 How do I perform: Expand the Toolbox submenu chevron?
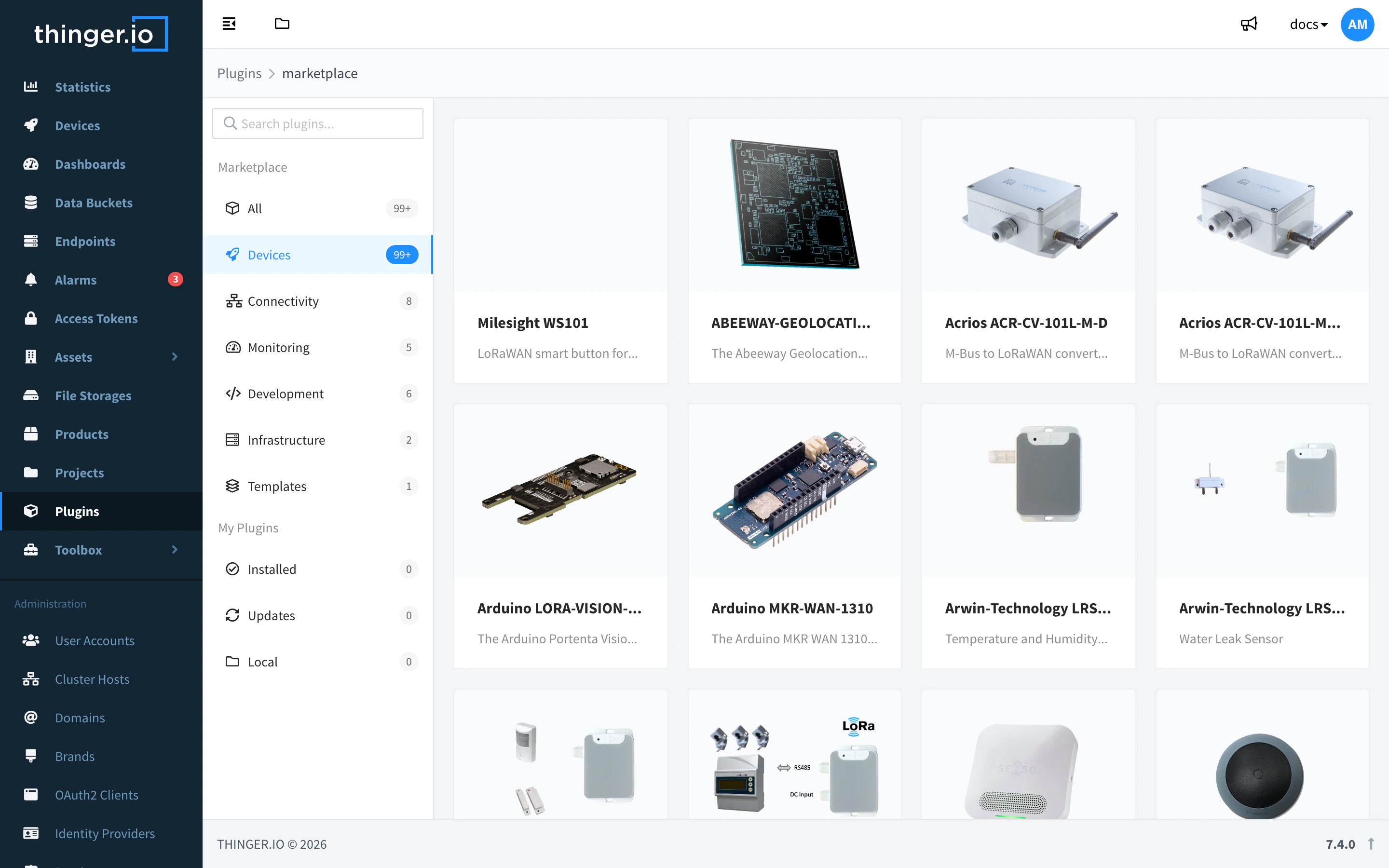click(175, 549)
